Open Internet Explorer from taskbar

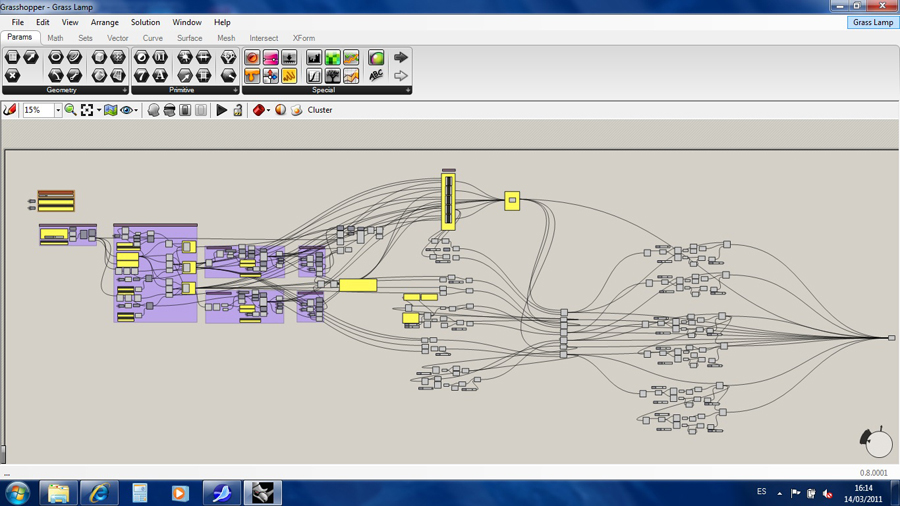coord(99,493)
